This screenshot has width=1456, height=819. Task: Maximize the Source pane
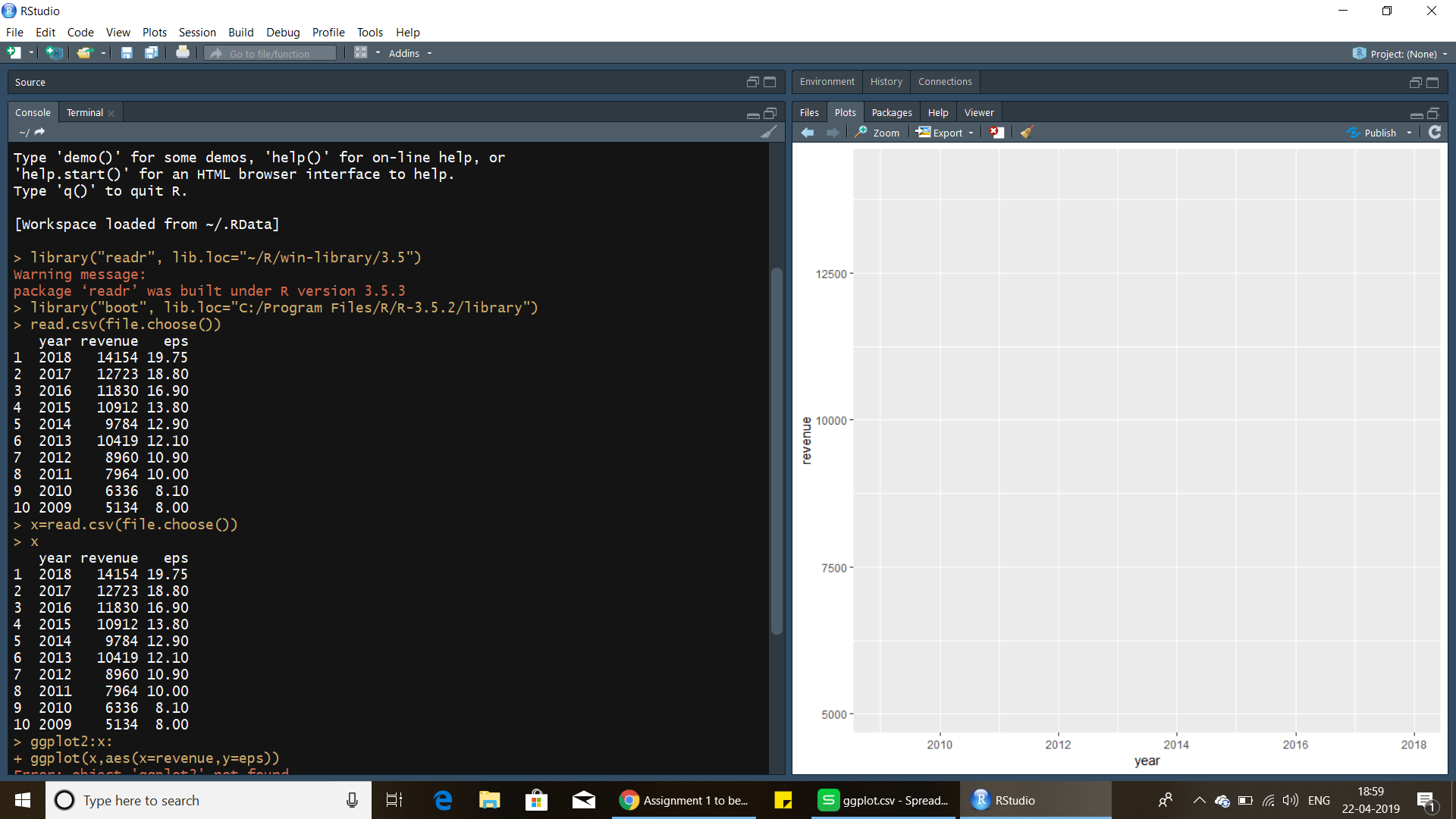coord(770,82)
